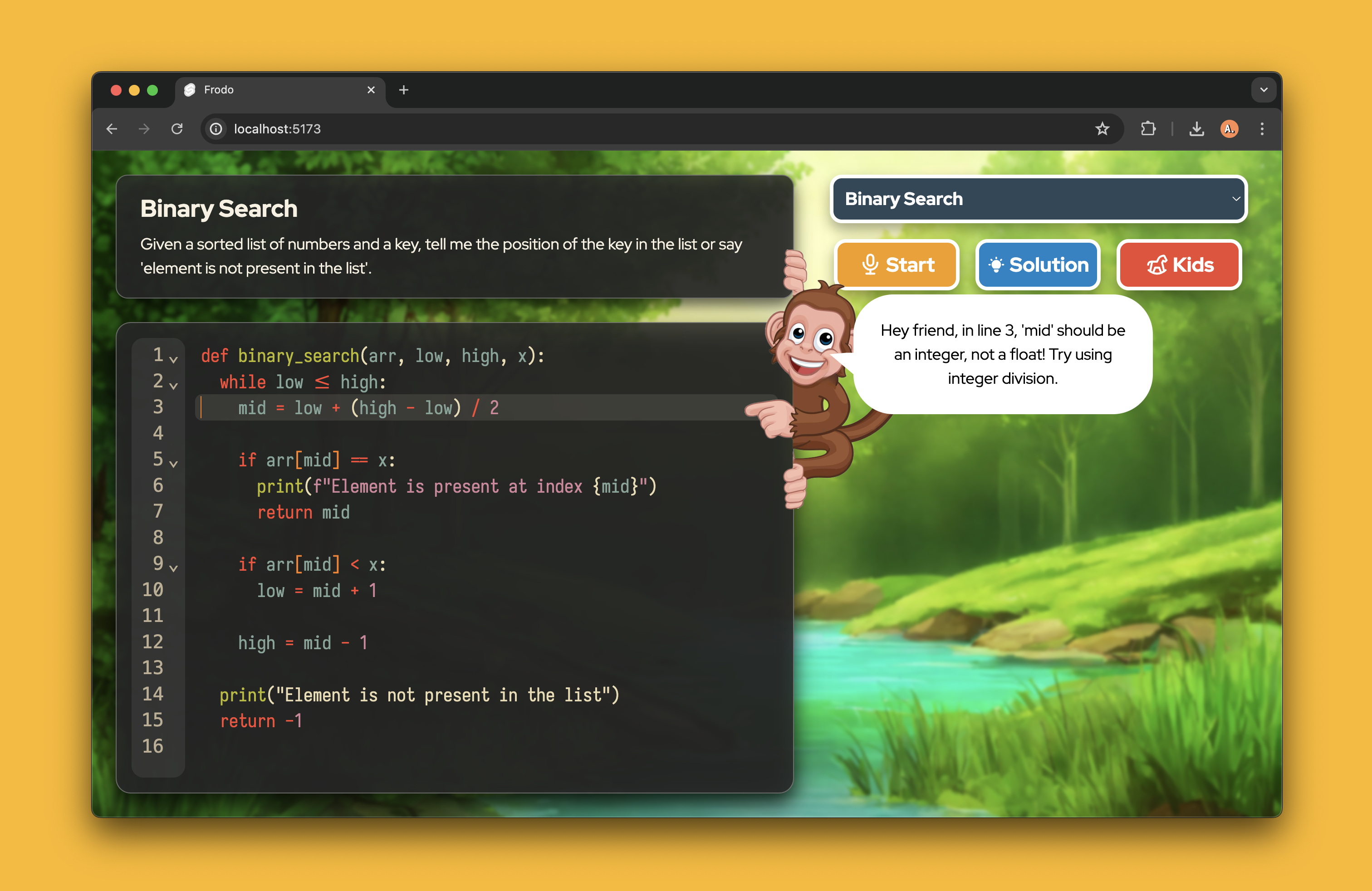1372x891 pixels.
Task: Collapse the while loop fold at line 2
Action: coord(173,386)
